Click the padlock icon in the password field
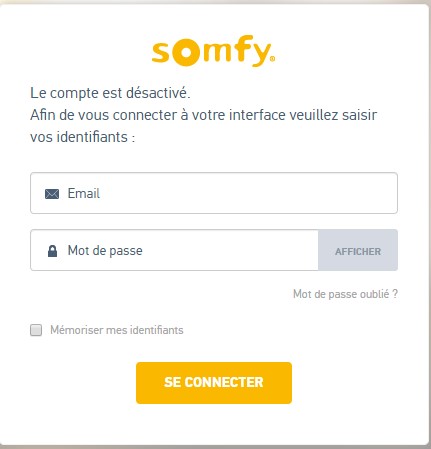Screen dimensions: 431x449 [x=52, y=251]
